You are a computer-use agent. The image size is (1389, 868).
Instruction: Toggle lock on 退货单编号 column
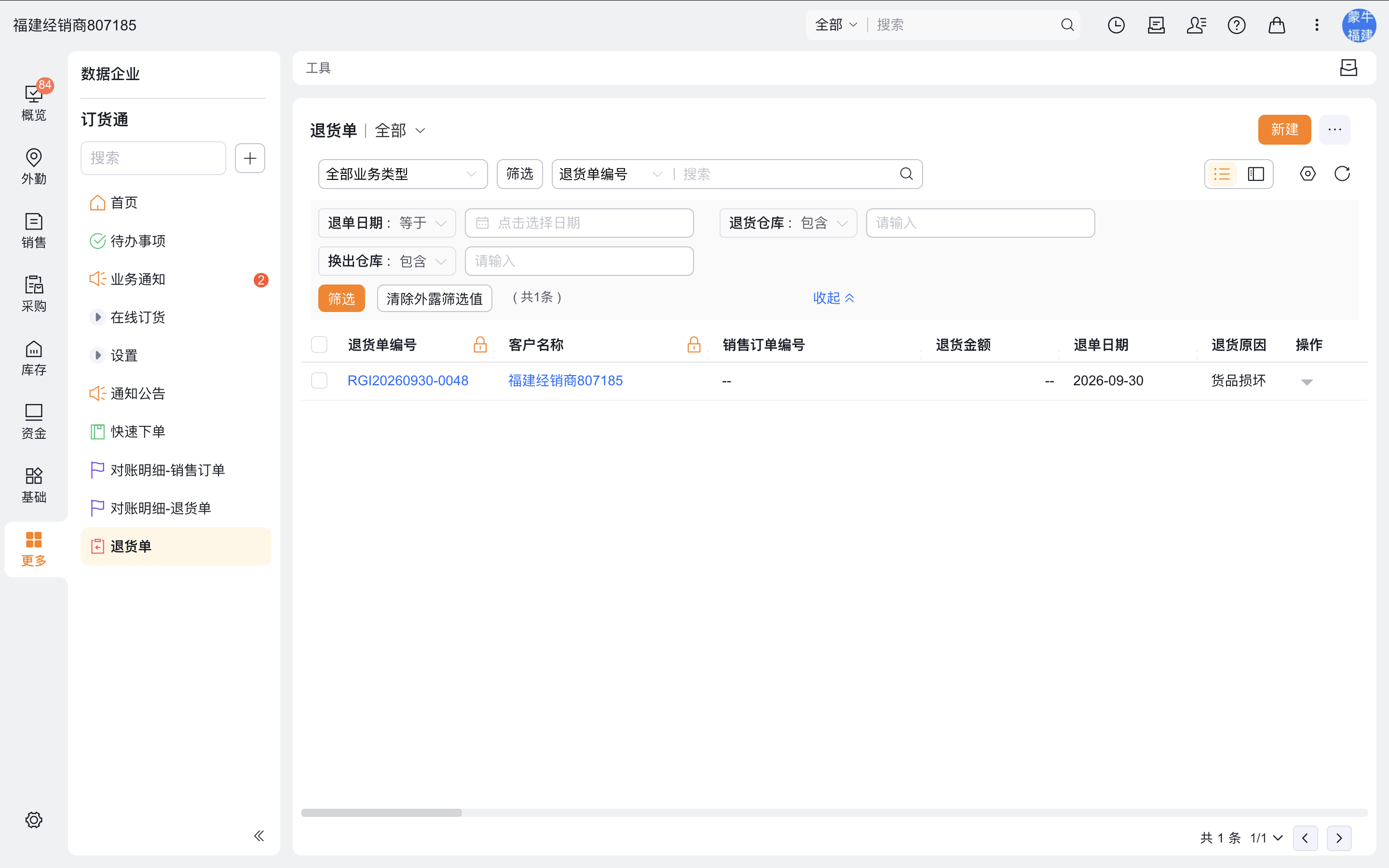point(480,344)
